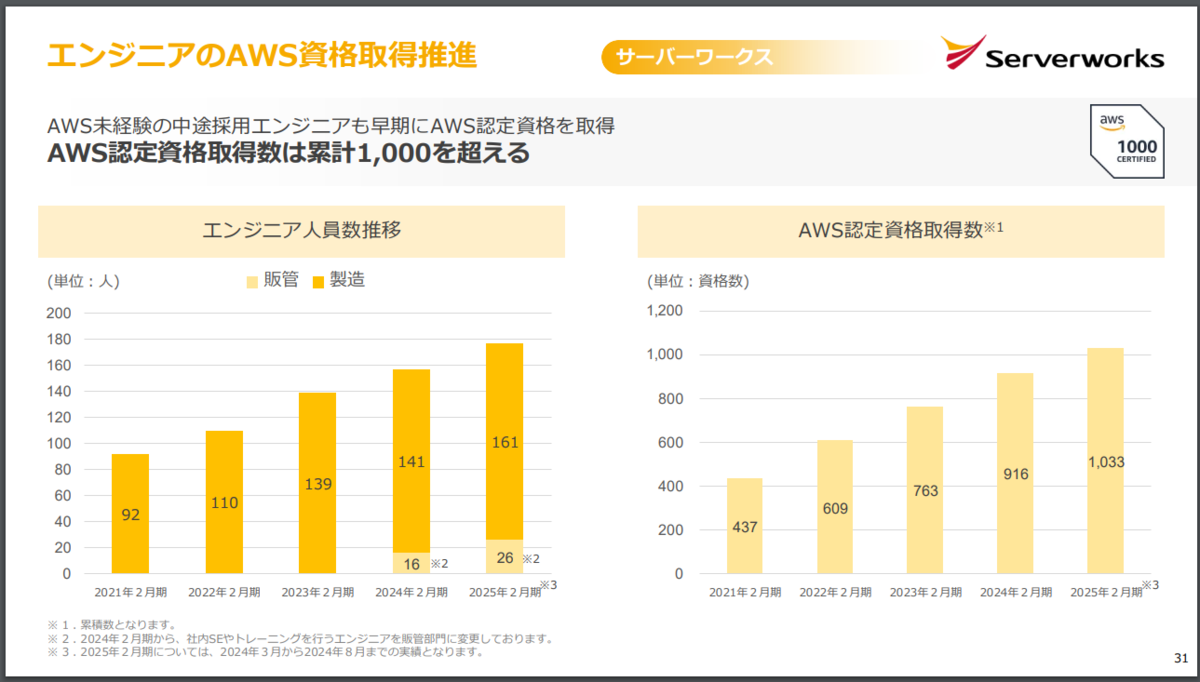Click 2025年2月期 under the certification chart
This screenshot has width=1200, height=682.
click(1105, 593)
